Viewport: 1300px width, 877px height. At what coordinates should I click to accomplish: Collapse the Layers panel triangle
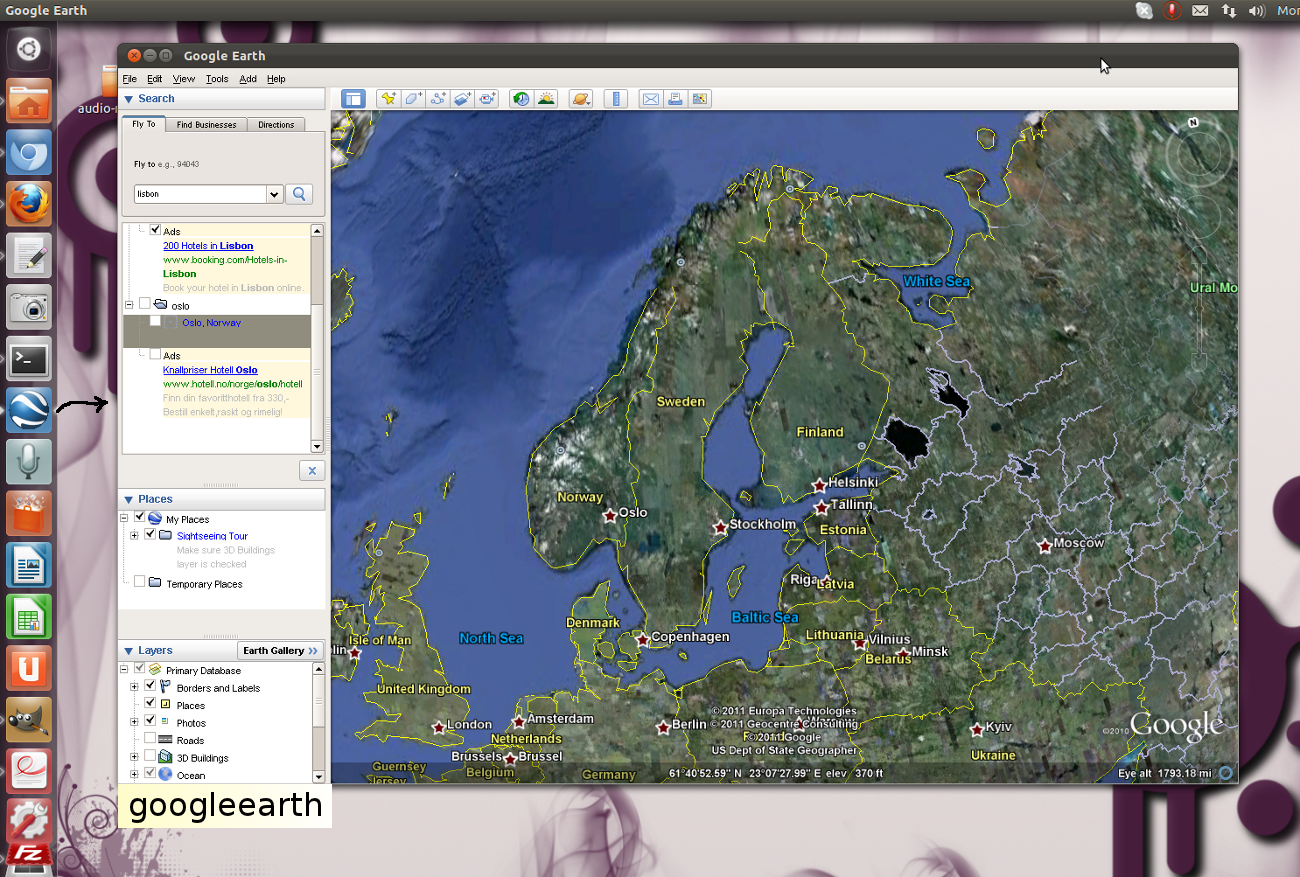(x=129, y=651)
